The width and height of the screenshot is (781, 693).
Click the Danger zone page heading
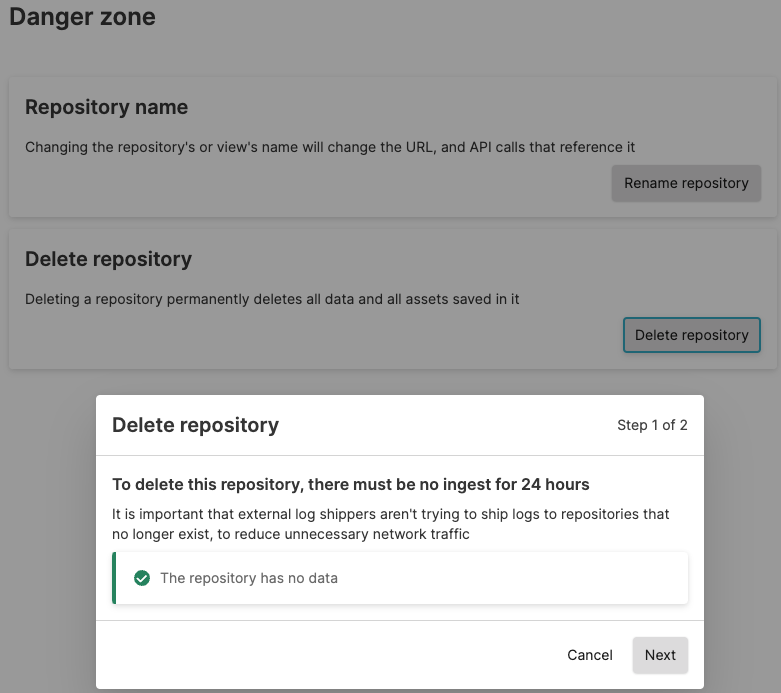coord(82,17)
